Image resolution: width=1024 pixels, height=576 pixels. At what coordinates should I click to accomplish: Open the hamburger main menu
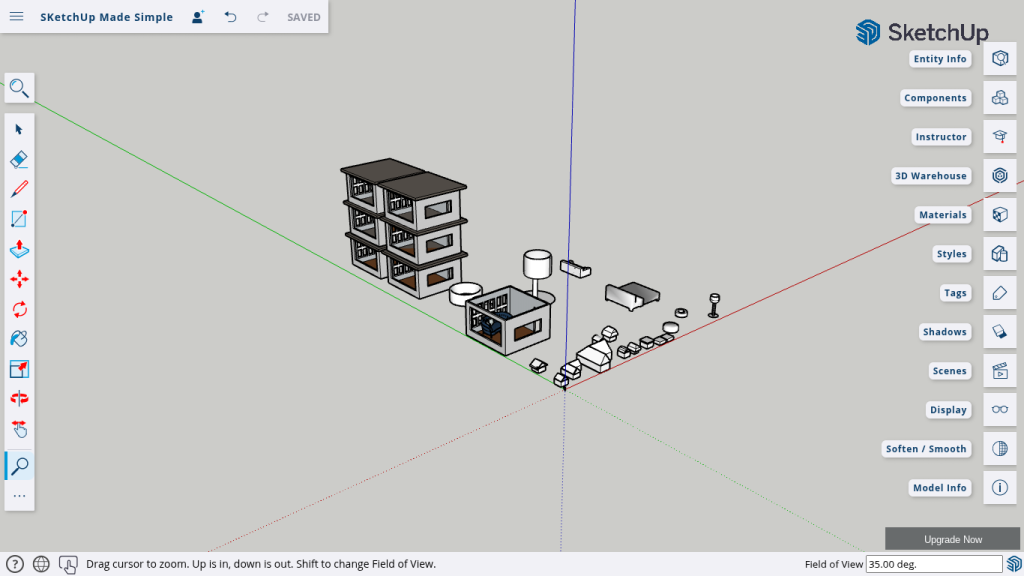(17, 17)
